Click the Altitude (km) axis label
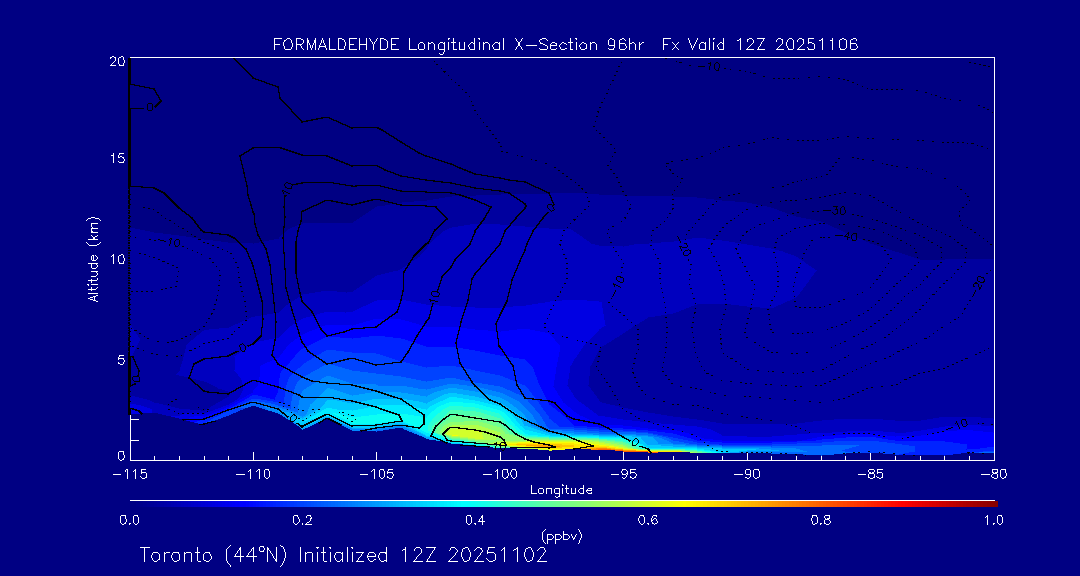 pyautogui.click(x=93, y=259)
